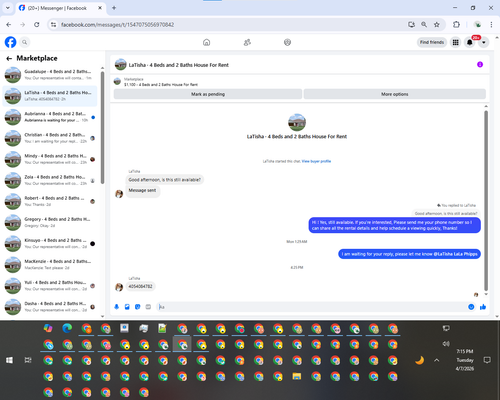Click the Mark as pending button
The height and width of the screenshot is (400, 500).
pyautogui.click(x=208, y=94)
